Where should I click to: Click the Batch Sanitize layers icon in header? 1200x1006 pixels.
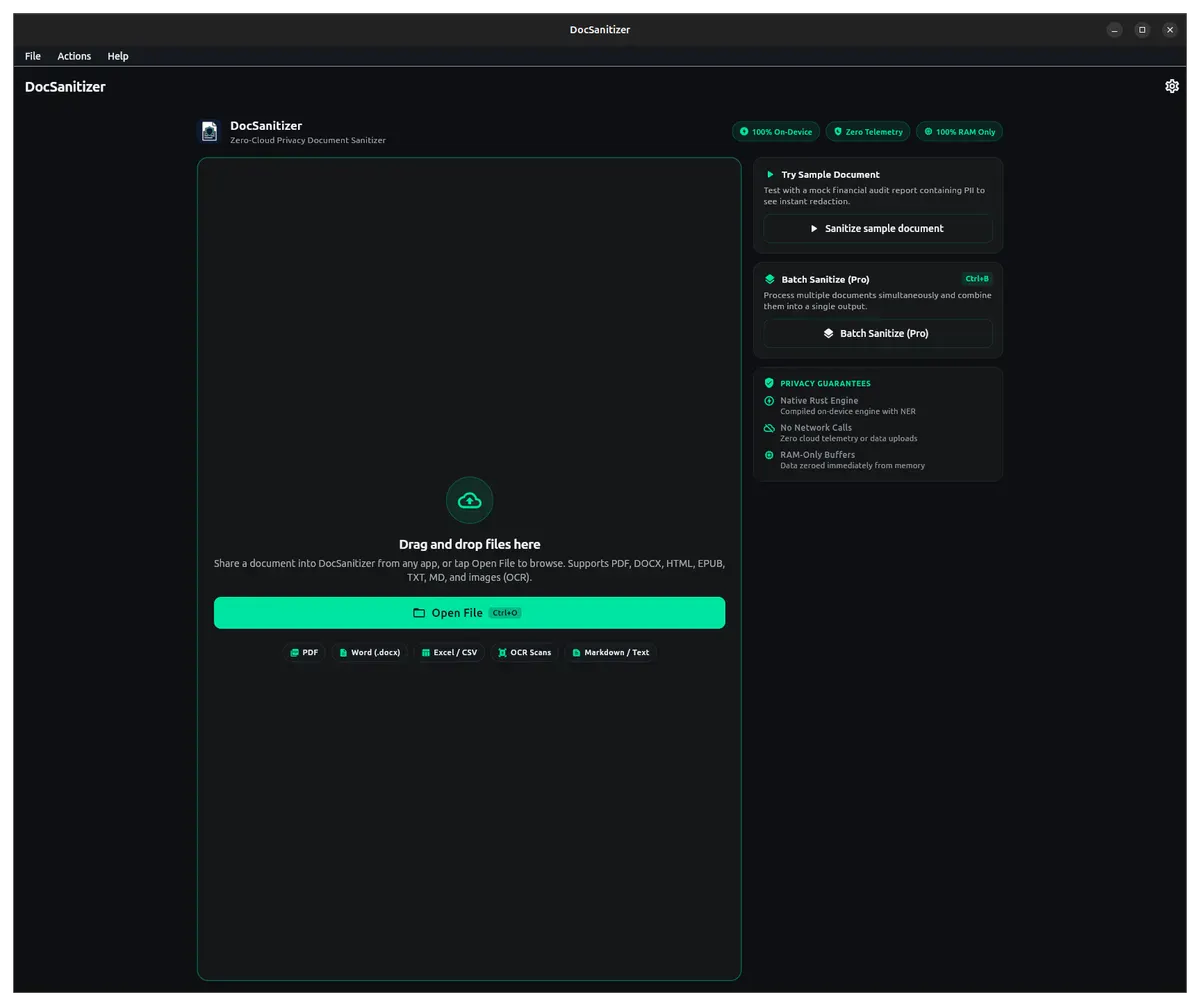click(x=769, y=279)
